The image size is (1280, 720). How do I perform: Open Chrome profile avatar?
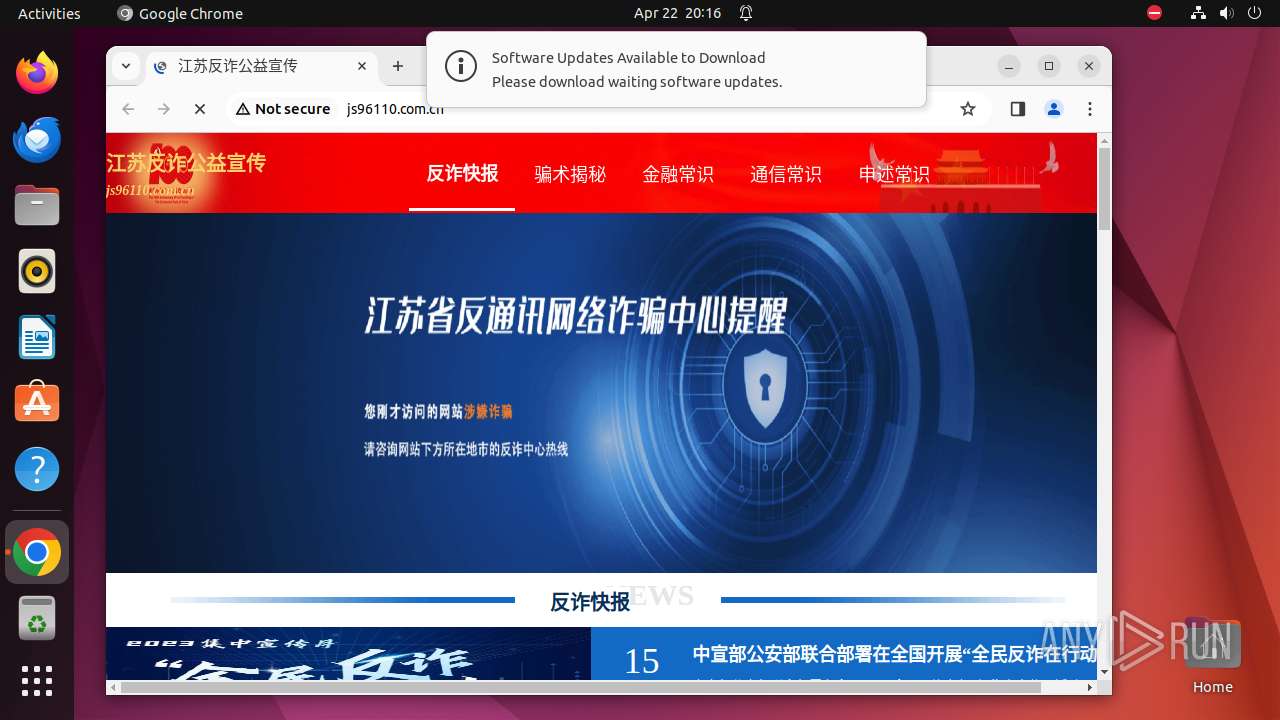(x=1054, y=109)
